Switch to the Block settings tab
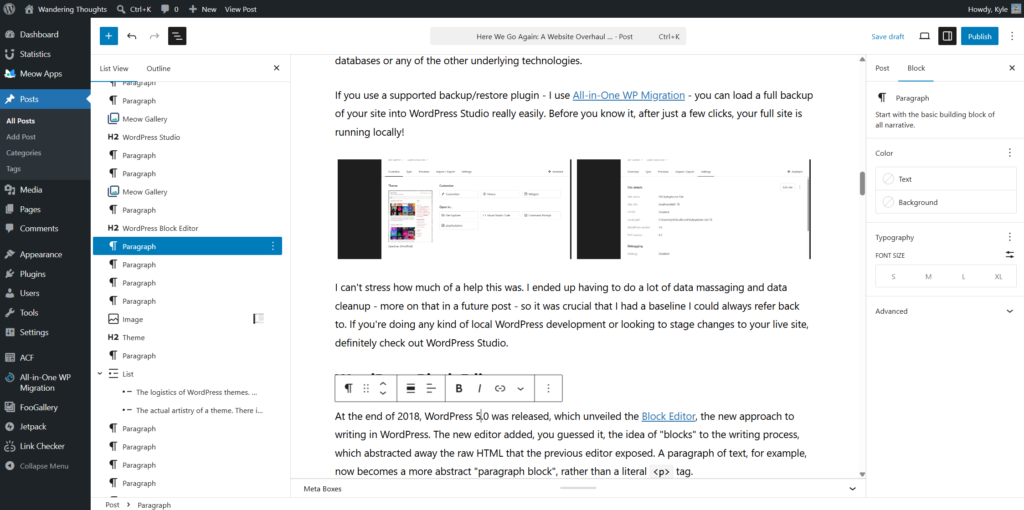Image resolution: width=1024 pixels, height=510 pixels. click(x=916, y=68)
